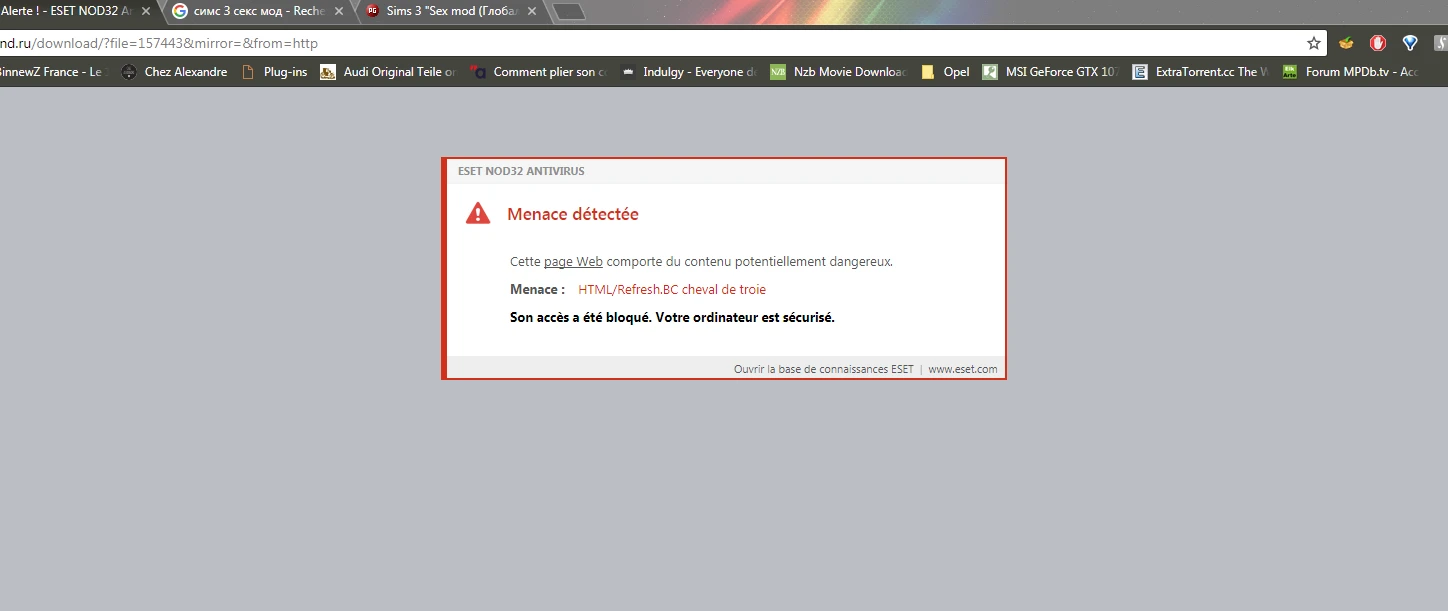This screenshot has height=611, width=1448.
Task: Open the Comment plier son bookmark
Action: 538,72
